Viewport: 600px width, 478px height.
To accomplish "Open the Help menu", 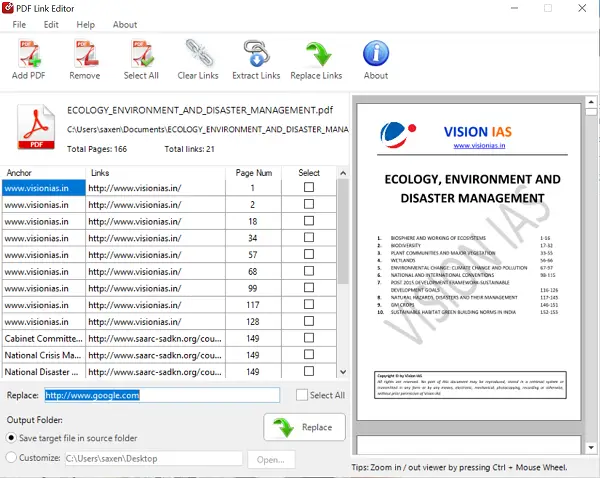I will [86, 25].
